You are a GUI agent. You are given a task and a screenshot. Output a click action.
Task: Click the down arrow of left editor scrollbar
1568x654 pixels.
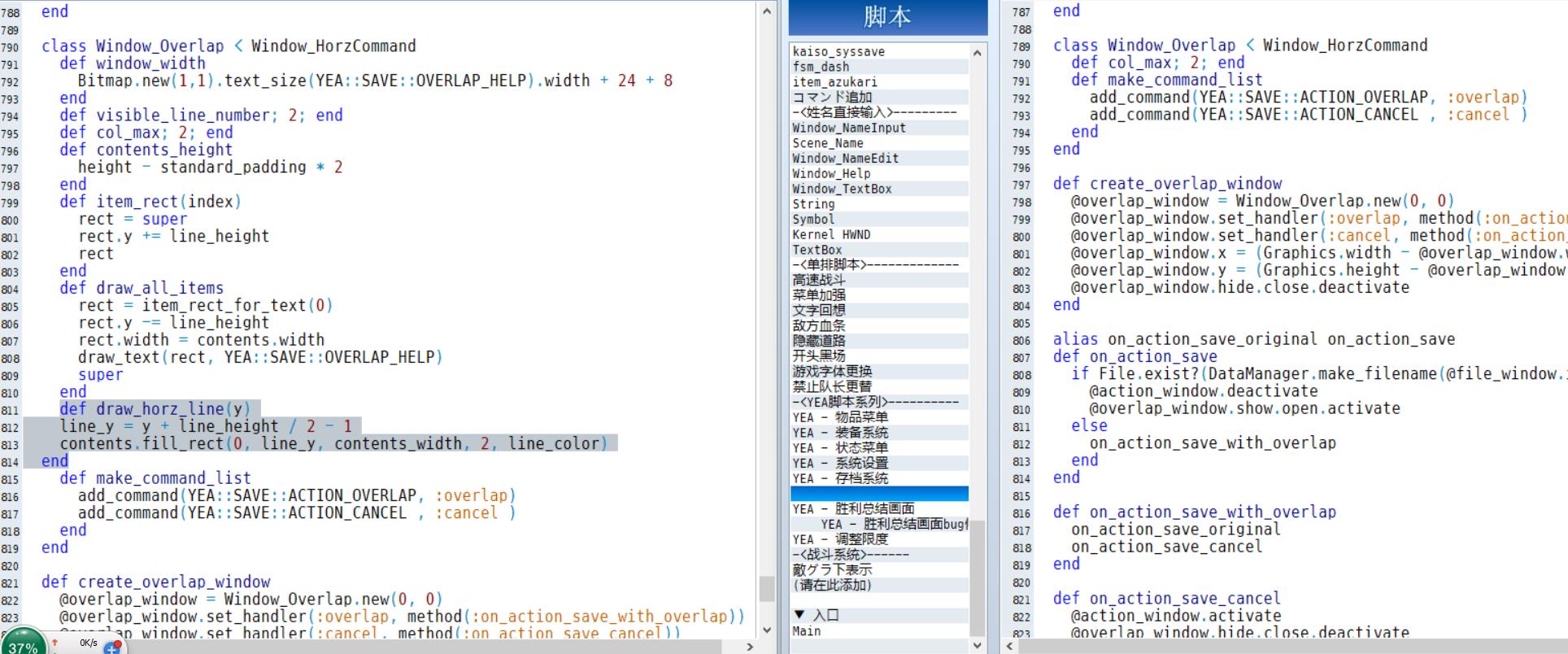click(767, 630)
